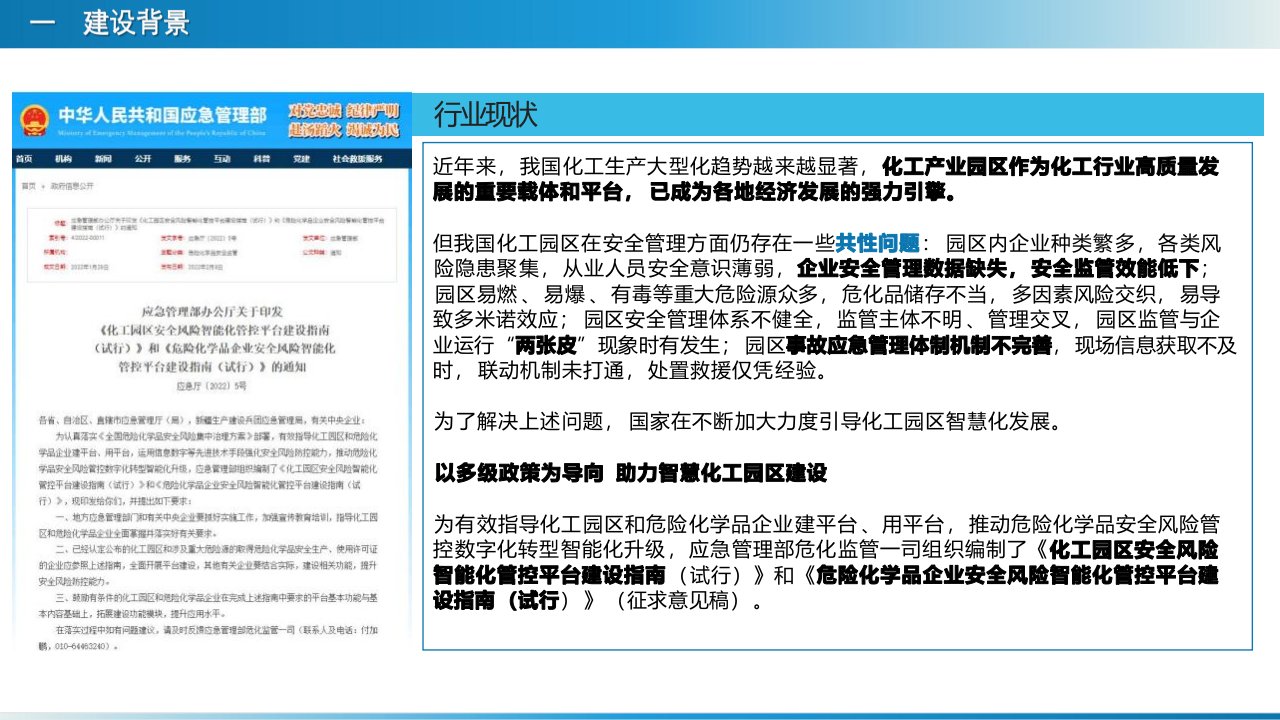Open the 科普 navigation item
Image resolution: width=1280 pixels, height=720 pixels.
[261, 159]
